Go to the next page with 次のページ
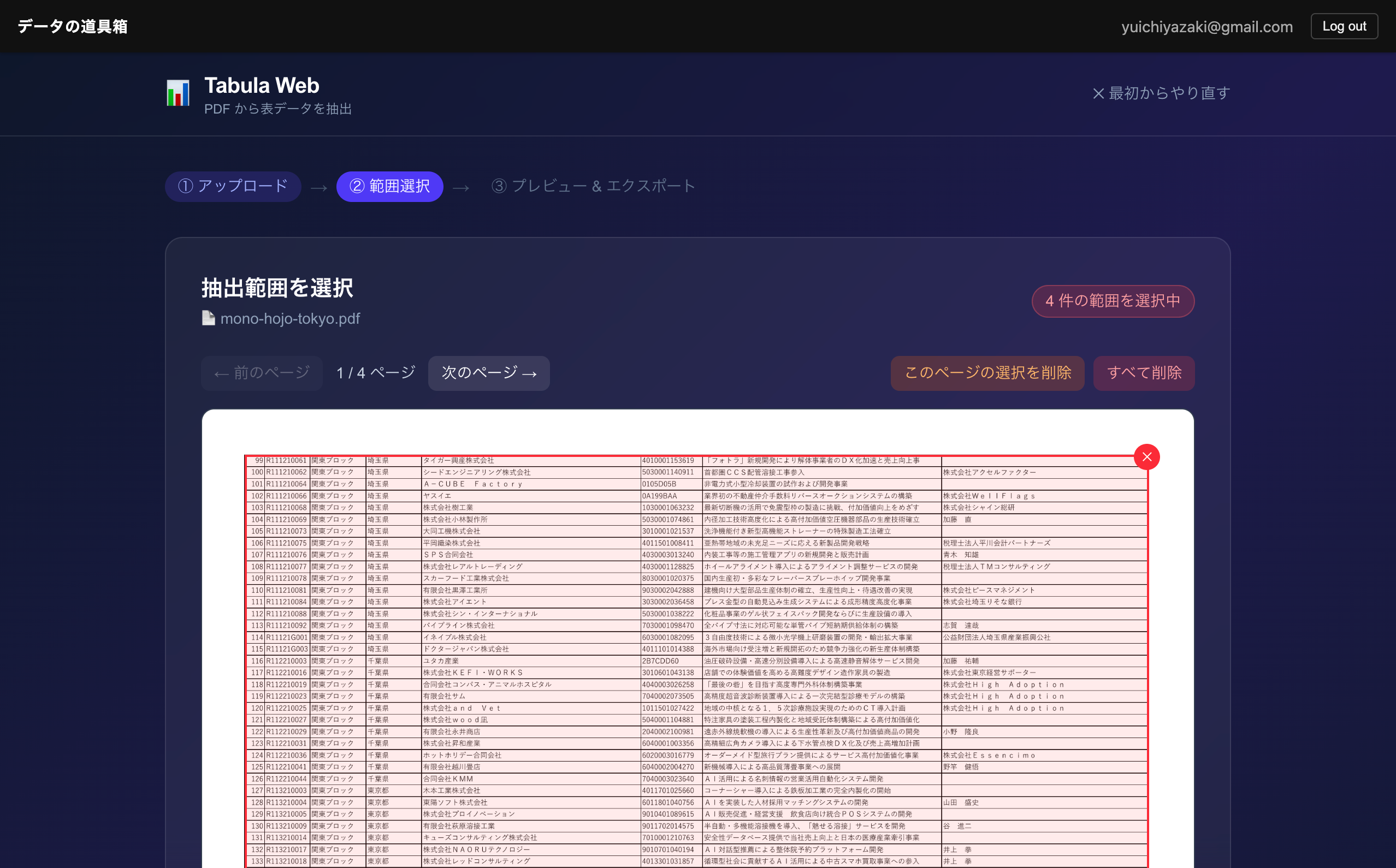1396x868 pixels. tap(489, 373)
